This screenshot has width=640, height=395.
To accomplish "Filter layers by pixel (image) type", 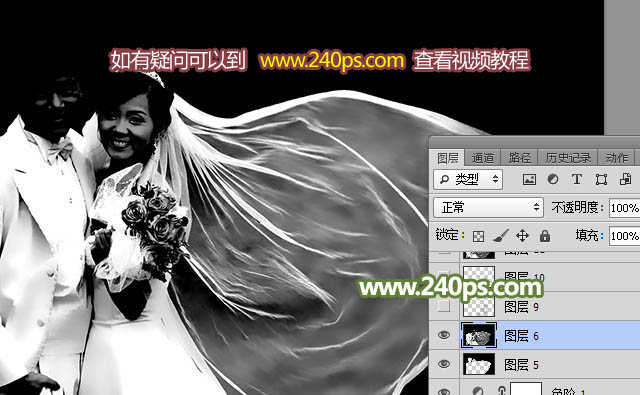I will pos(529,179).
